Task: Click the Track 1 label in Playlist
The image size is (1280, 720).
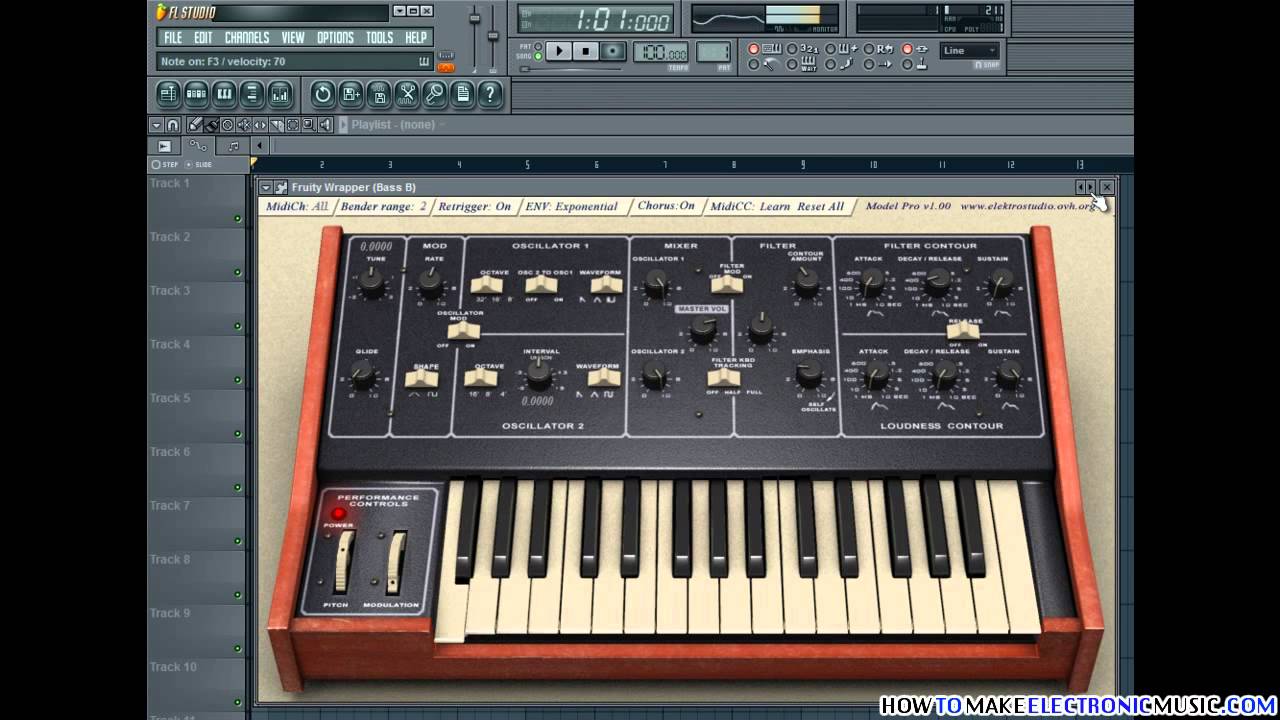Action: 170,183
